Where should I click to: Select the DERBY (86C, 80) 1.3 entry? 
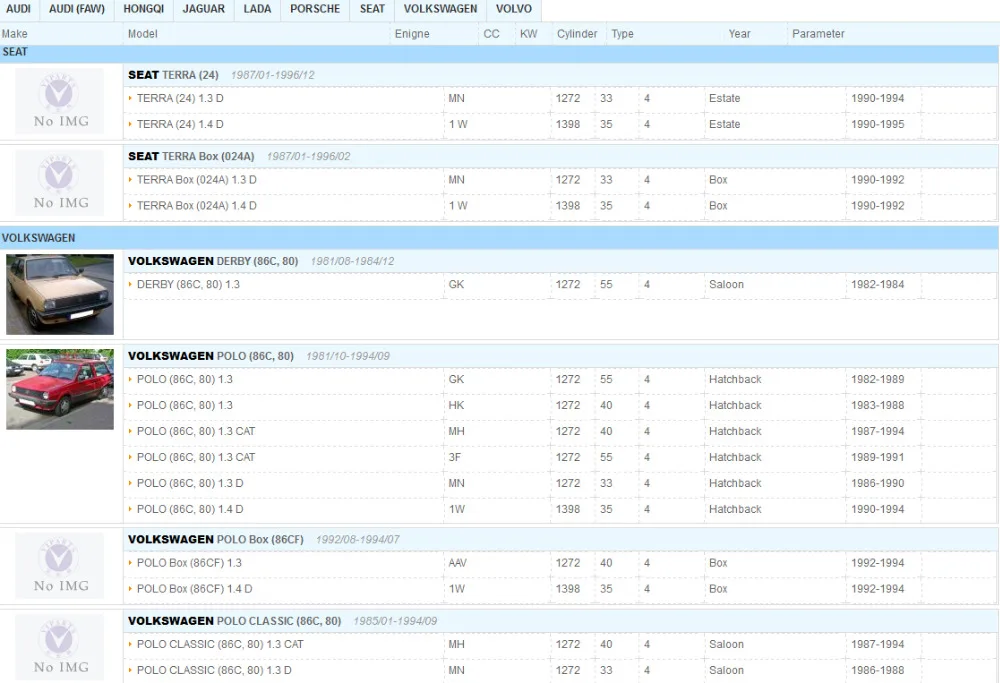tap(188, 284)
